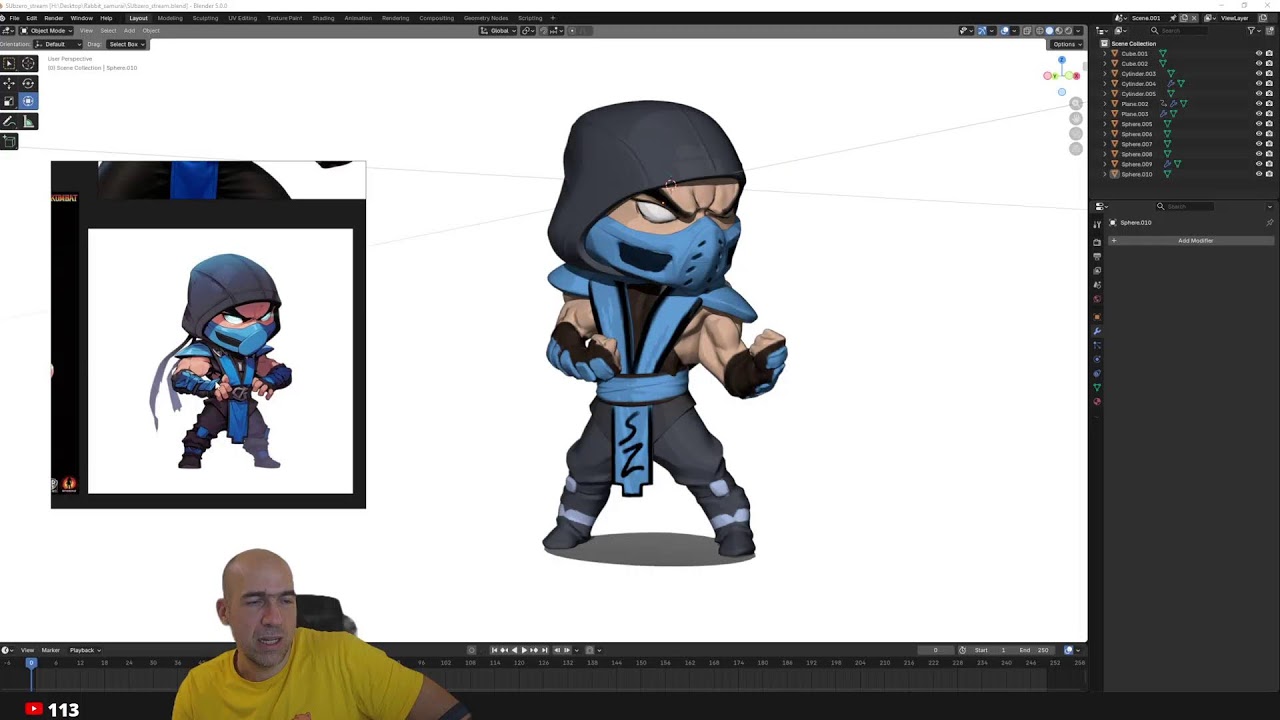Select the Select Box tool icon
The image size is (1280, 720).
click(x=9, y=63)
